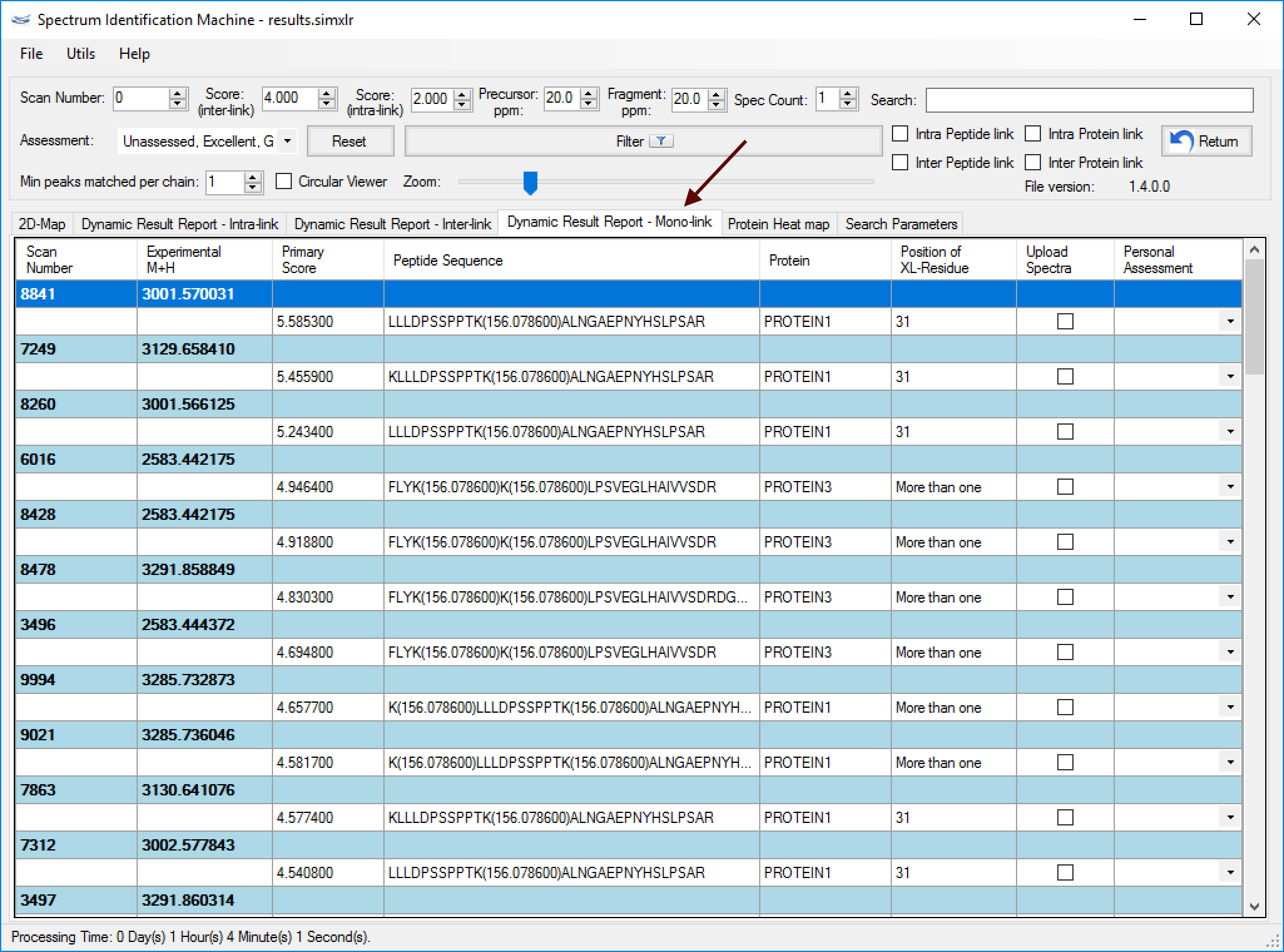Decrease the inter-link Score spinner
1284x952 pixels.
(326, 105)
